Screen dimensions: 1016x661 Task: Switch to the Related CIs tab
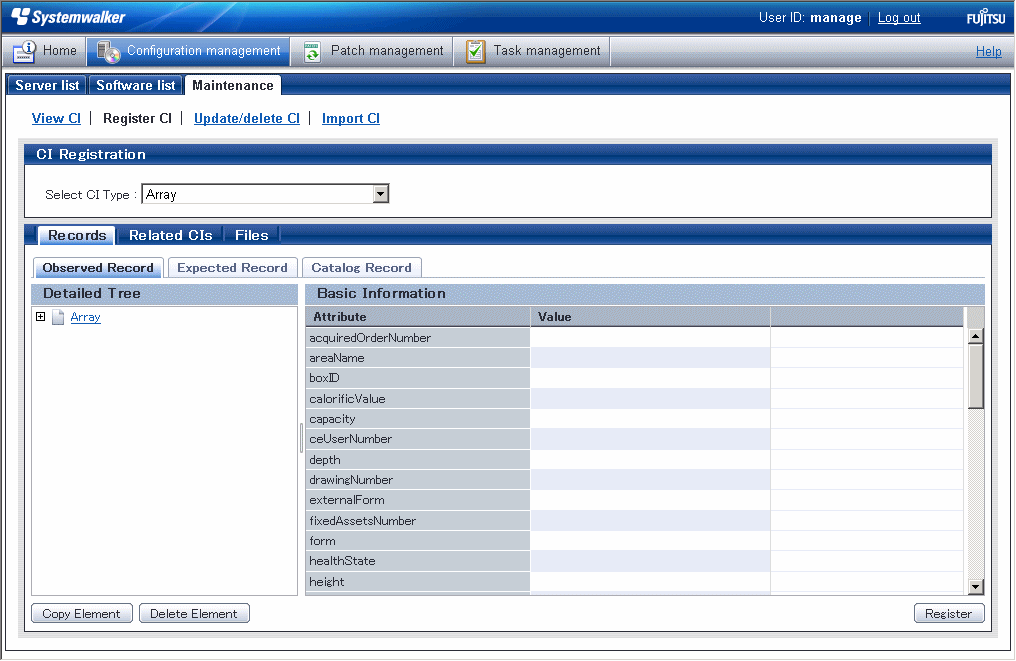pos(170,235)
